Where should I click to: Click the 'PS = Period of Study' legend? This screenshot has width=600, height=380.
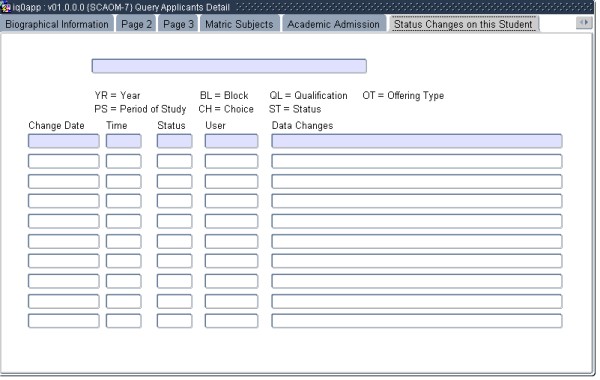[140, 109]
